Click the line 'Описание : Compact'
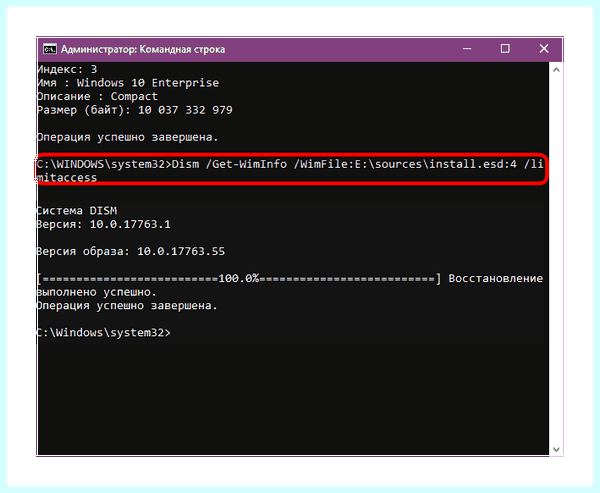The width and height of the screenshot is (600, 493). (x=98, y=96)
